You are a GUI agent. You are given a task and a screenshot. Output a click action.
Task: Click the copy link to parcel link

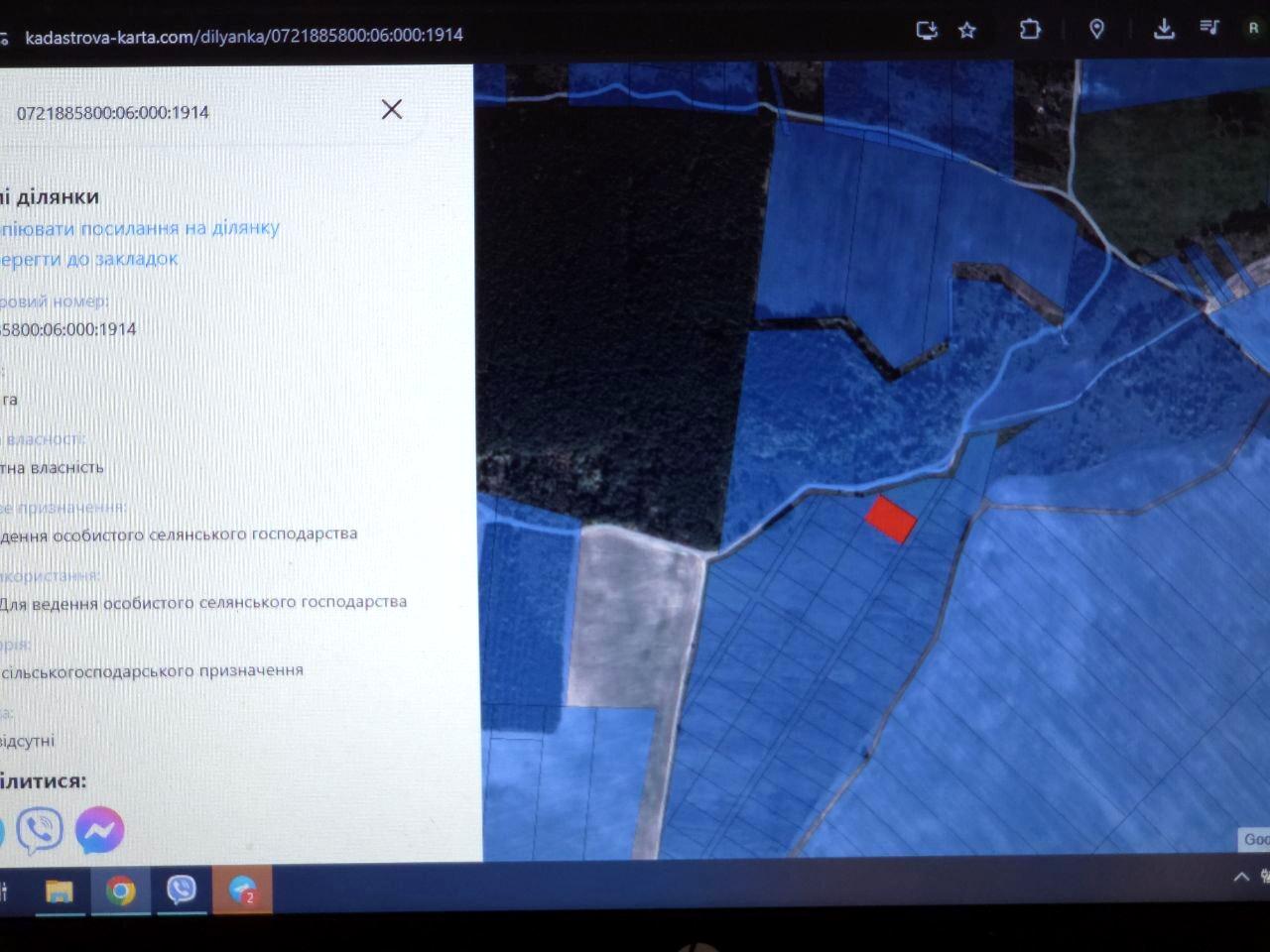click(139, 228)
